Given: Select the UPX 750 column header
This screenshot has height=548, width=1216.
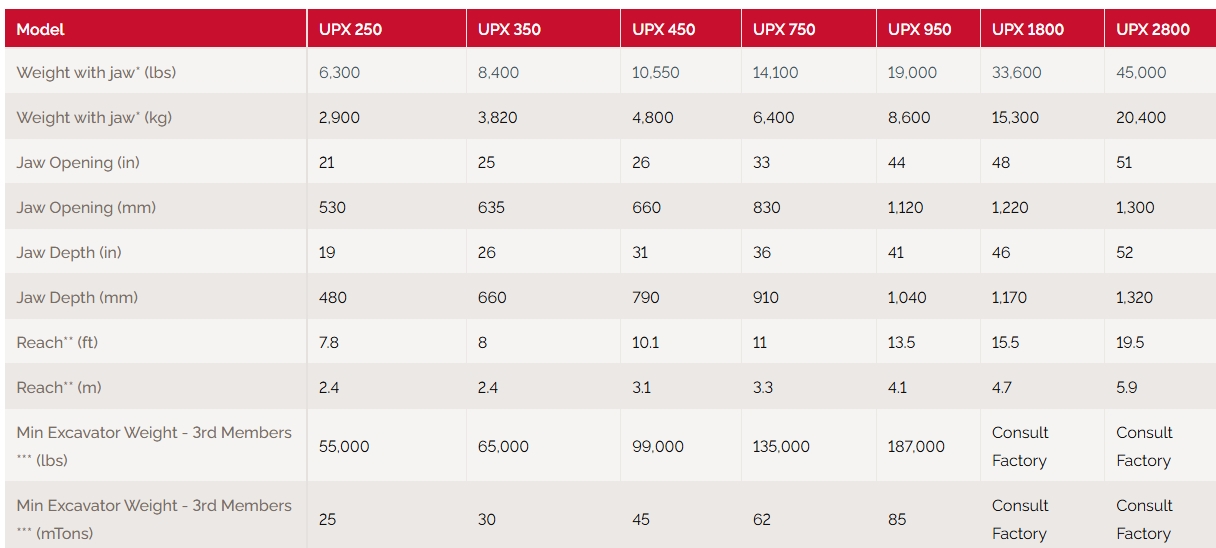Looking at the screenshot, I should click(784, 29).
